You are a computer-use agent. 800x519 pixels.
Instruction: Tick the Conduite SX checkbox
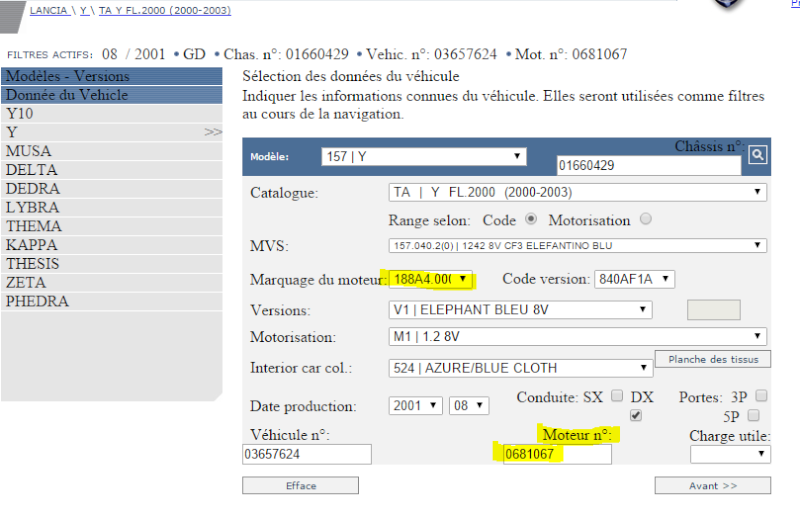(617, 396)
